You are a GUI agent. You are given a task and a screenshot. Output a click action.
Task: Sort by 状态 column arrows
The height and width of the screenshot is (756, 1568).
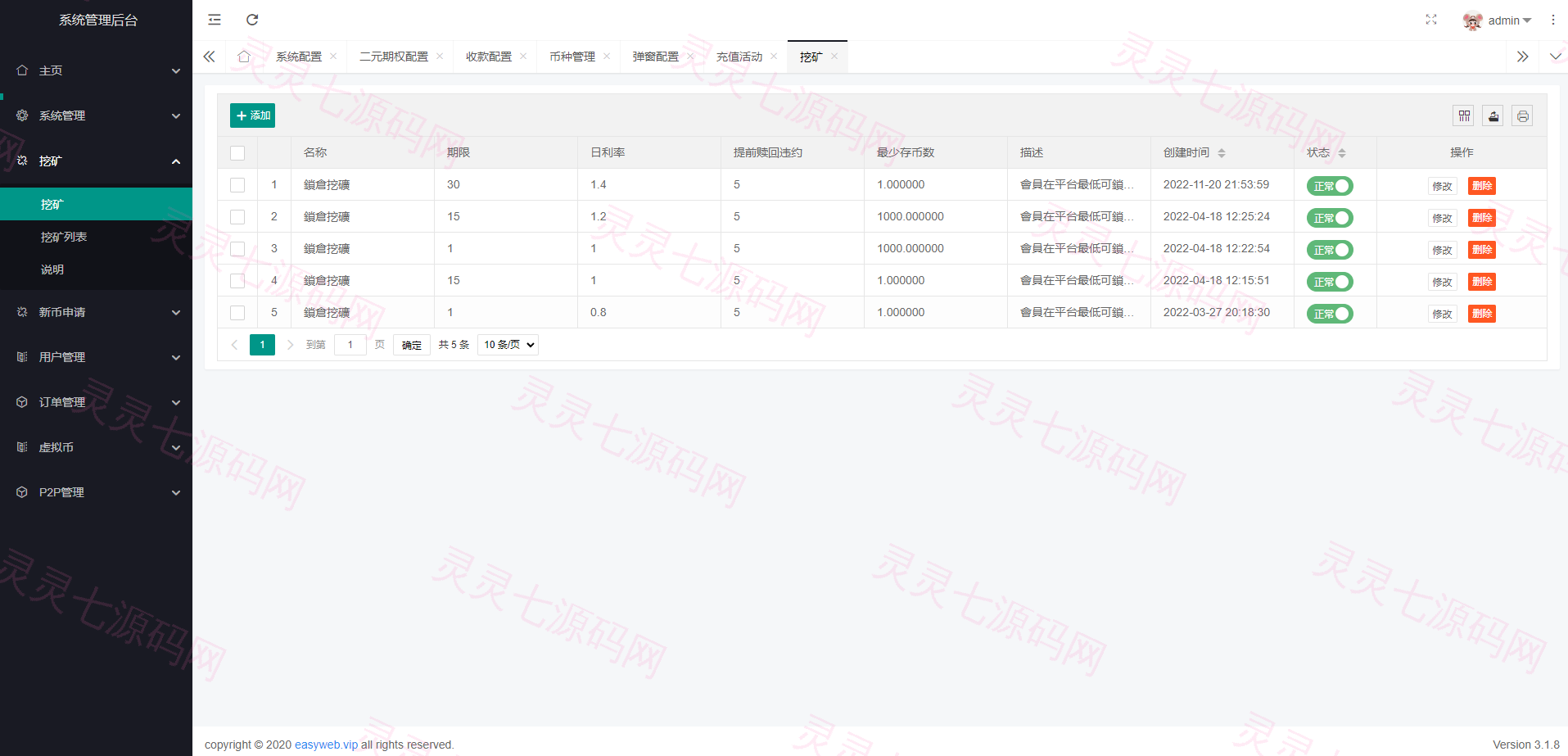[1341, 153]
